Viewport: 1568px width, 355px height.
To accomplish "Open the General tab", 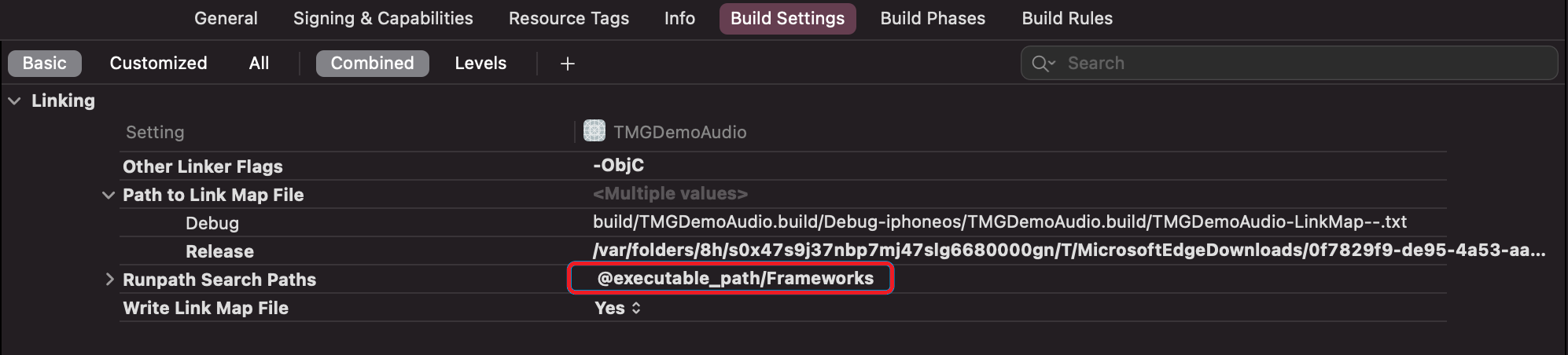I will pos(226,18).
